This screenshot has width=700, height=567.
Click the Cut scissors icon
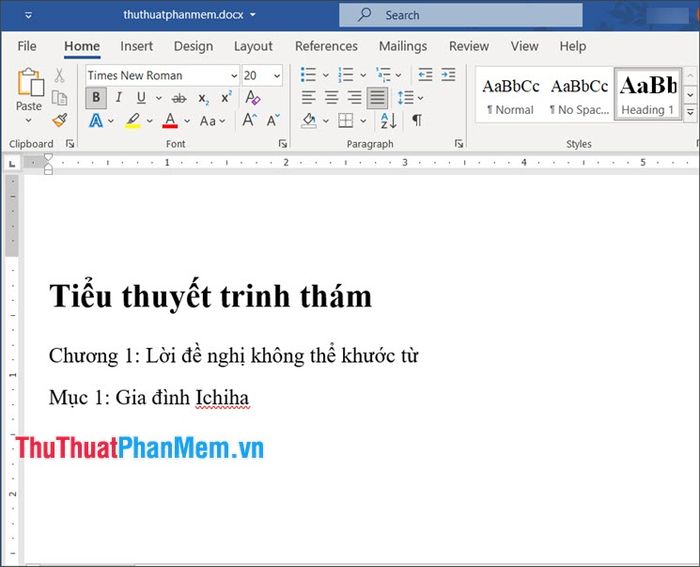click(x=59, y=75)
